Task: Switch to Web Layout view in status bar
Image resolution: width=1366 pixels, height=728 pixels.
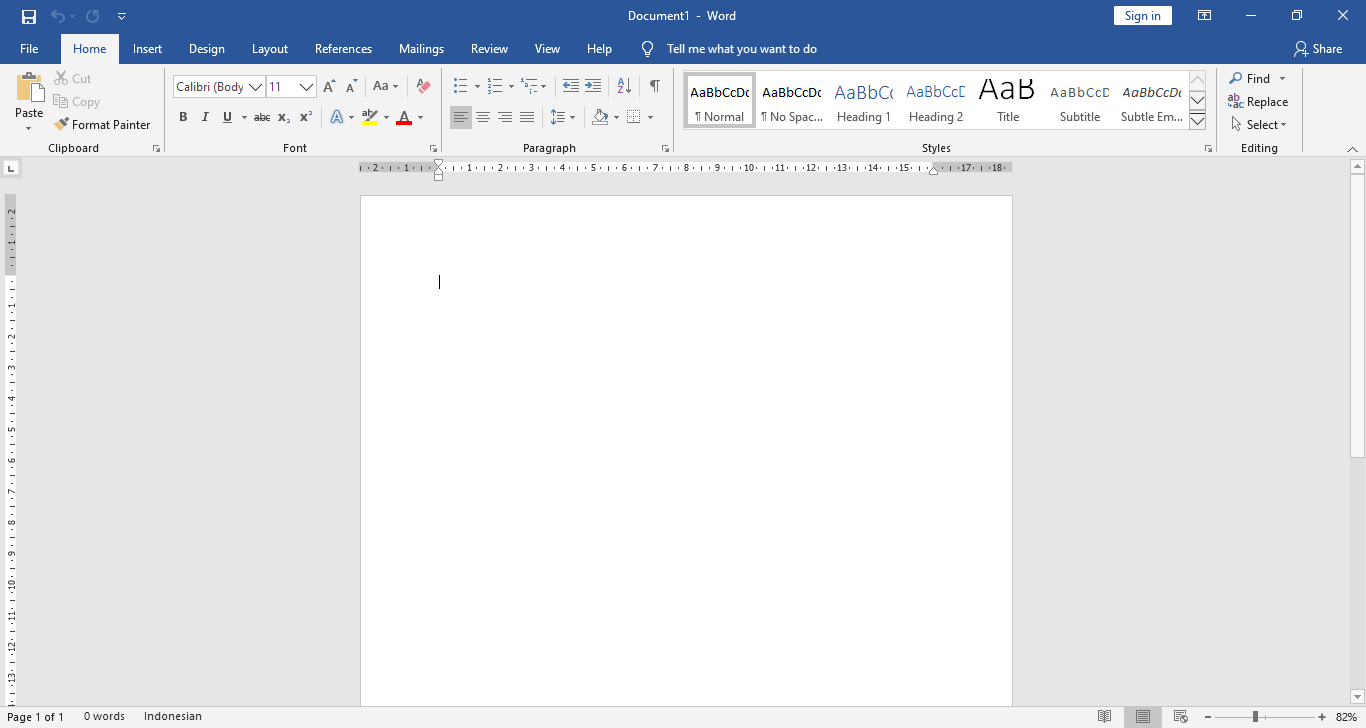Action: coord(1180,716)
